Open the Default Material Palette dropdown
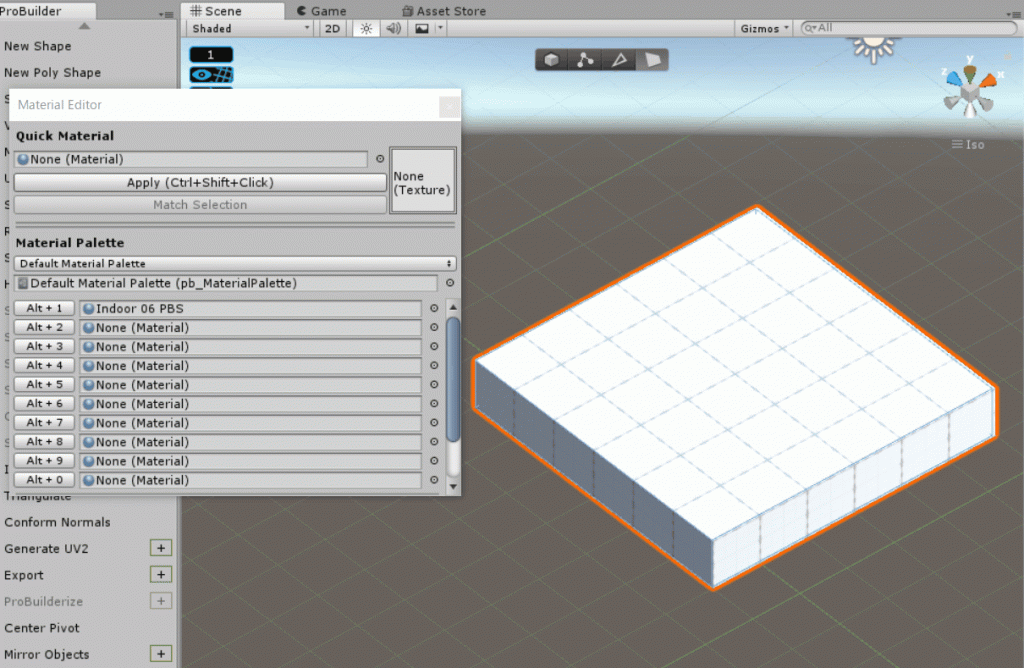Viewport: 1024px width, 668px height. 235,263
